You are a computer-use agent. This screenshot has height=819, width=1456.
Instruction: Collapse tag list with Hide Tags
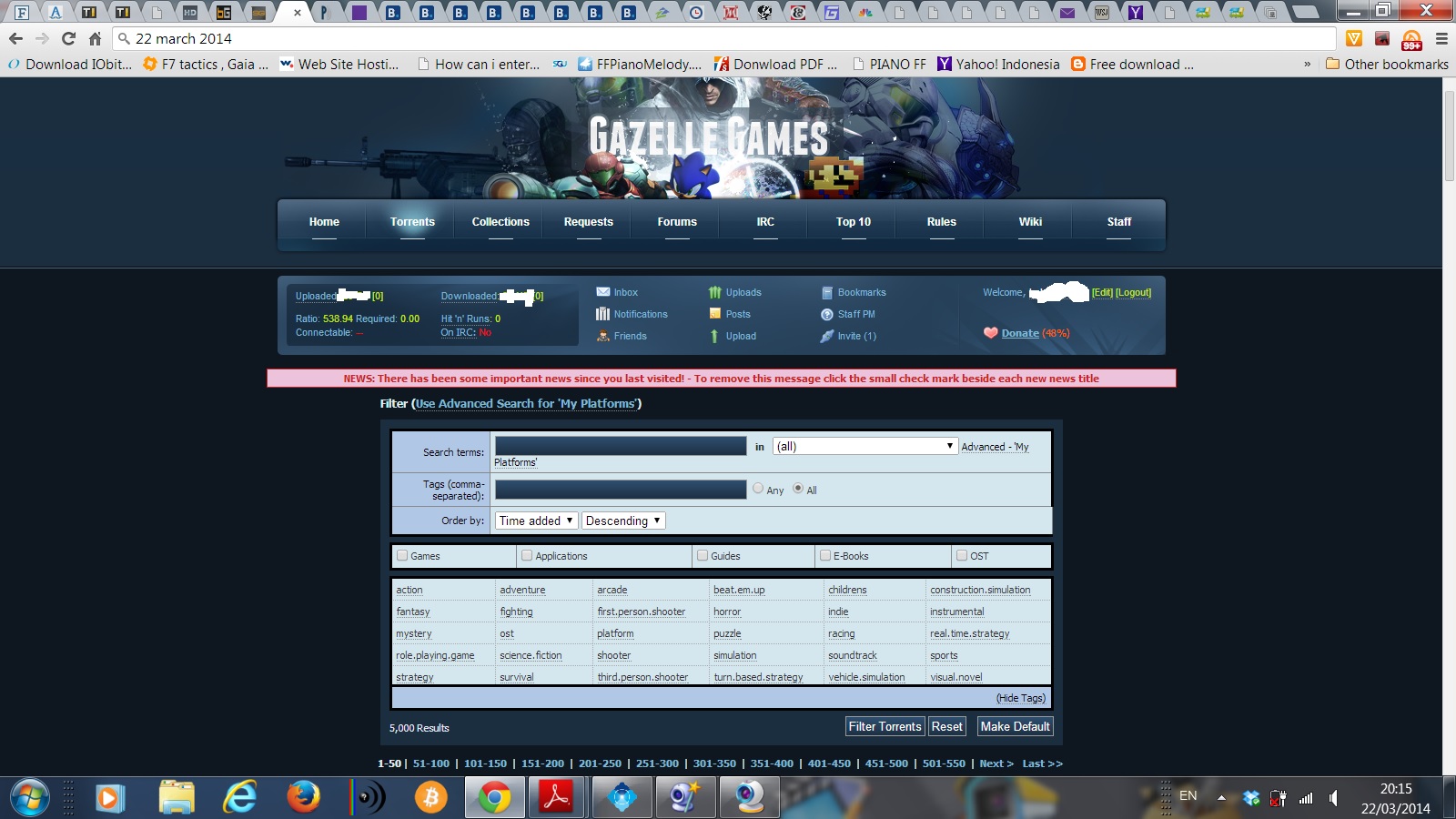pyautogui.click(x=1020, y=698)
